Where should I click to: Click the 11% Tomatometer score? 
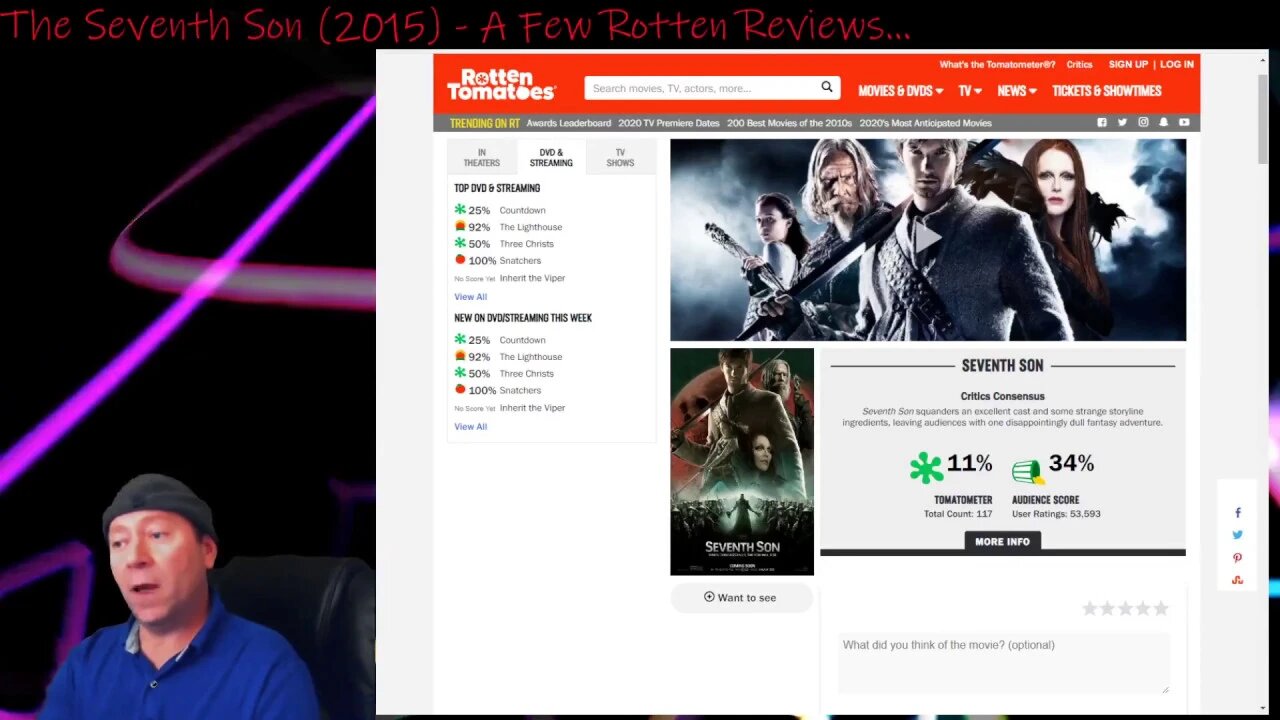[x=969, y=463]
